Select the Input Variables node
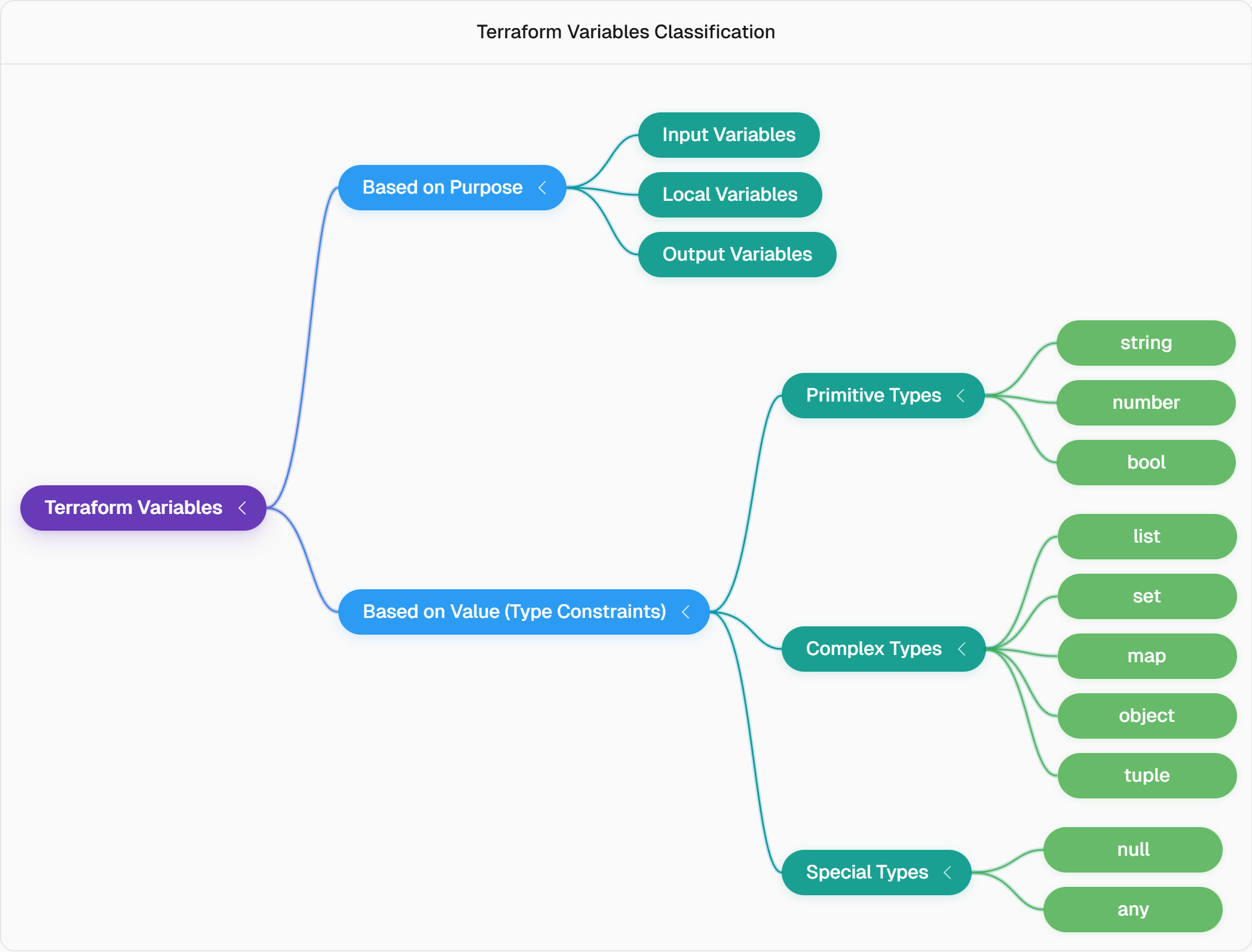 tap(728, 135)
